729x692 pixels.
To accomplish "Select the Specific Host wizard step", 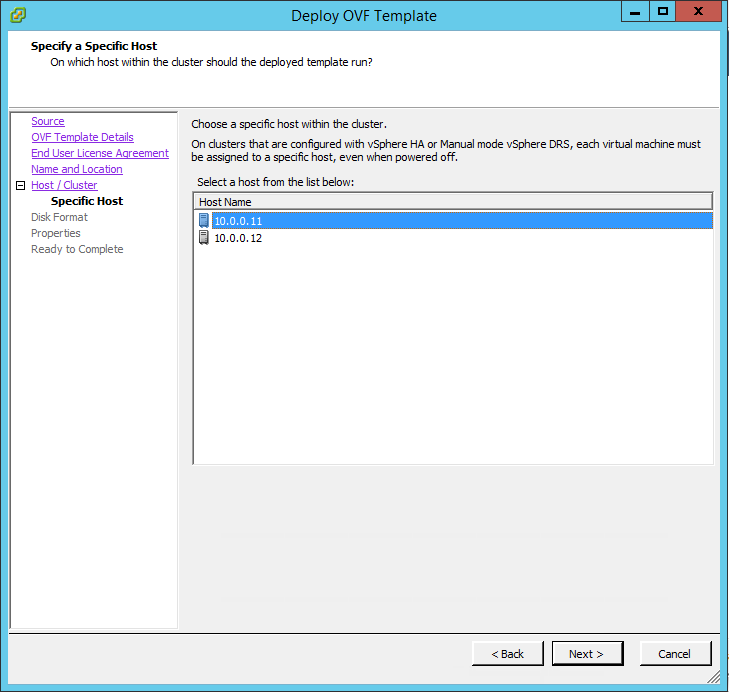I will [x=86, y=201].
